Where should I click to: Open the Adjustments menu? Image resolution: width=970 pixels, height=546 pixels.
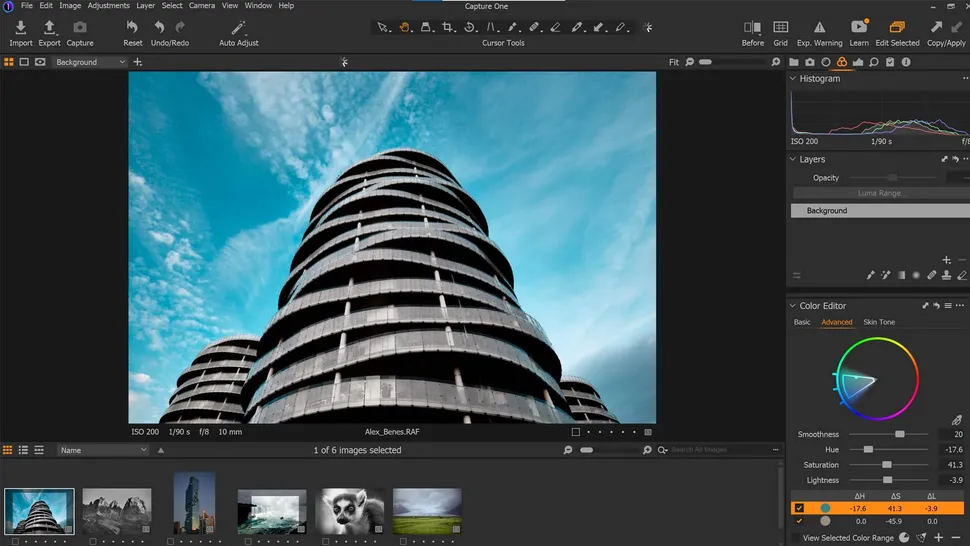(x=108, y=6)
